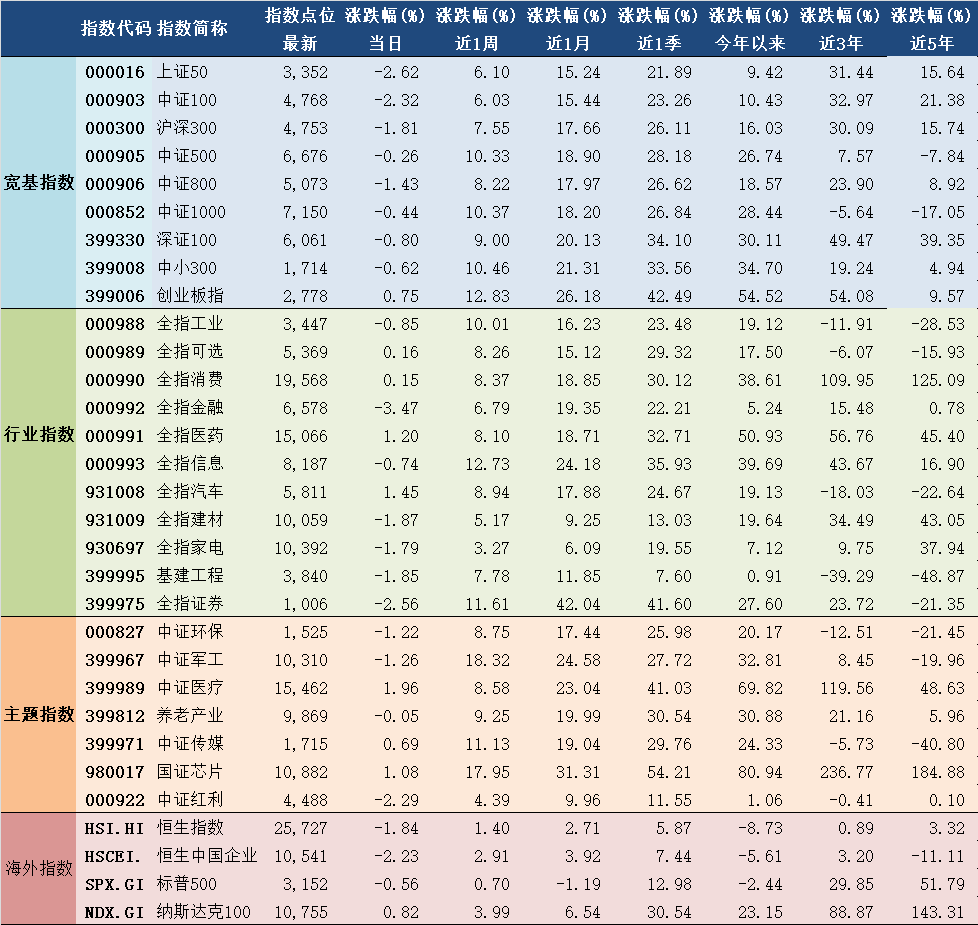The image size is (978, 925).
Task: Select index code 000906
Action: pyautogui.click(x=115, y=185)
